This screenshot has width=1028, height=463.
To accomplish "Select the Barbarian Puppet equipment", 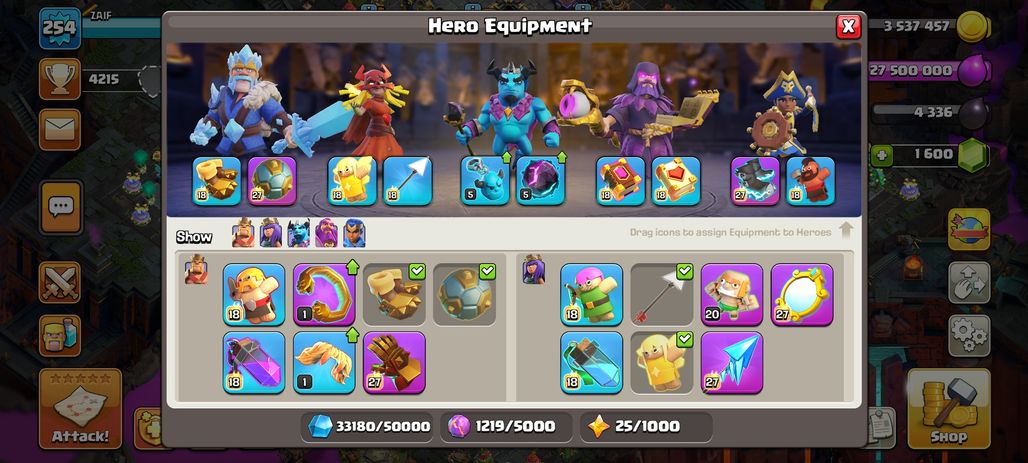I will click(254, 294).
